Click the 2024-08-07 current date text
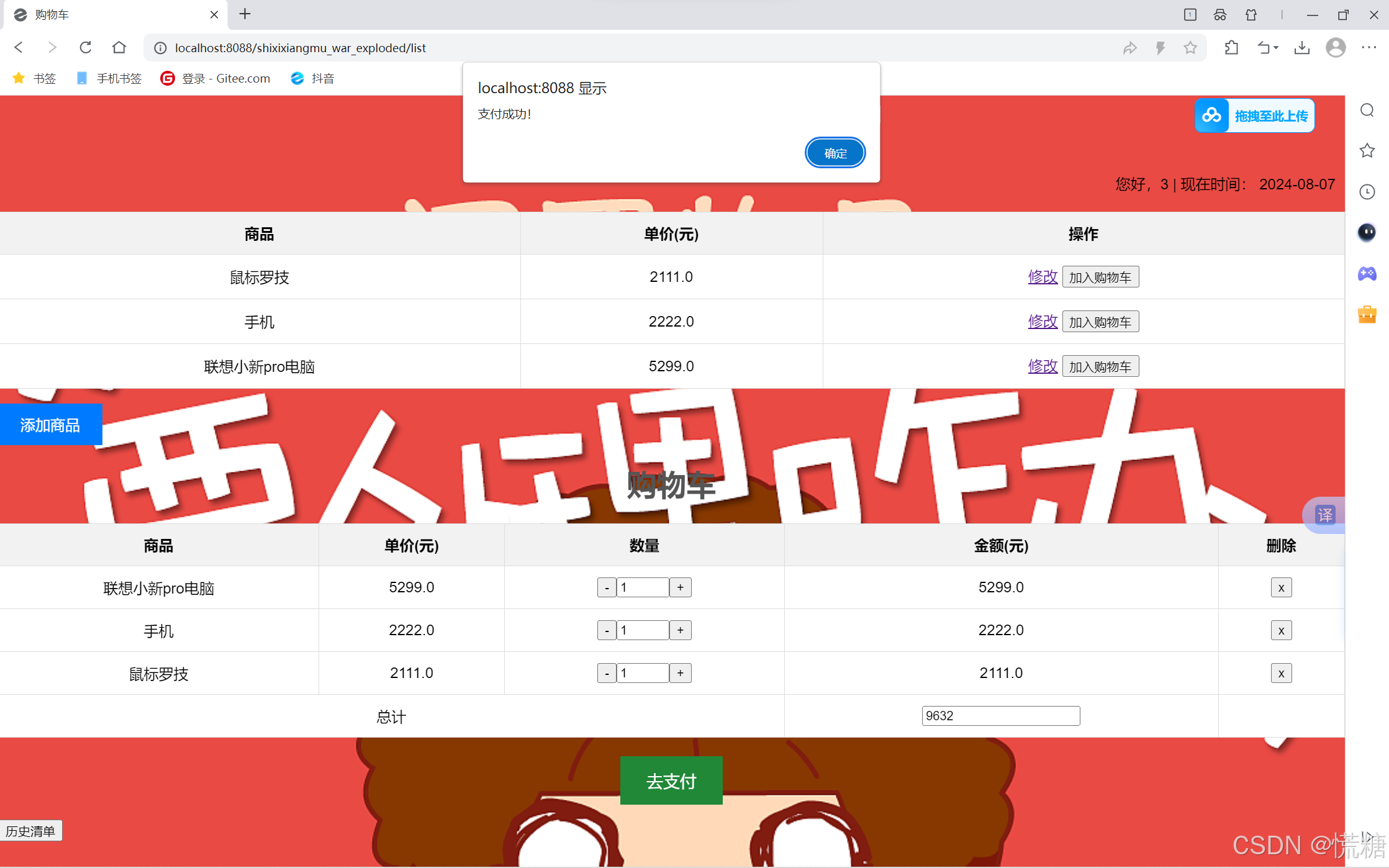Image resolution: width=1389 pixels, height=868 pixels. pos(1297,184)
